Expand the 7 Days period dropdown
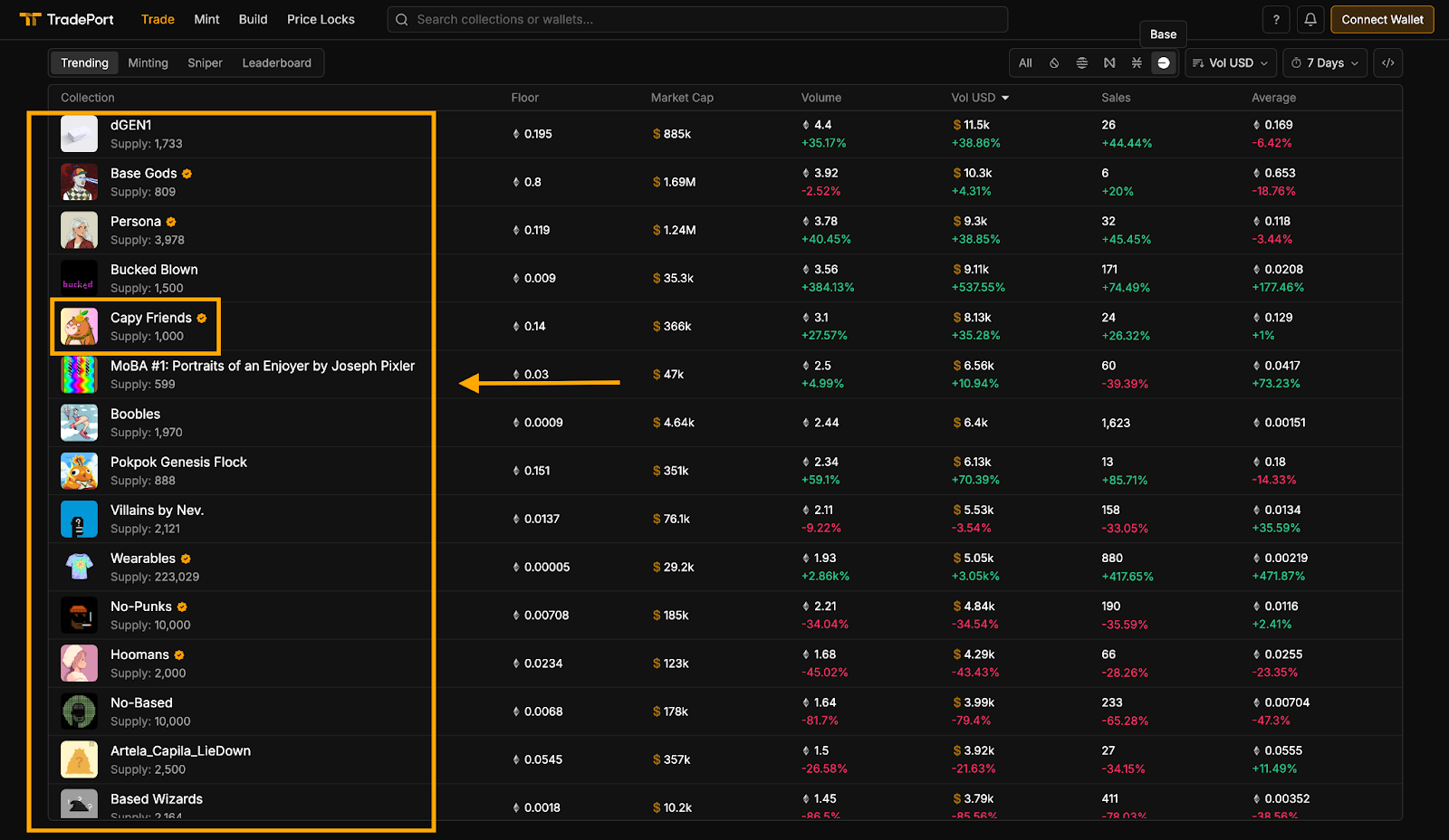 (1325, 62)
